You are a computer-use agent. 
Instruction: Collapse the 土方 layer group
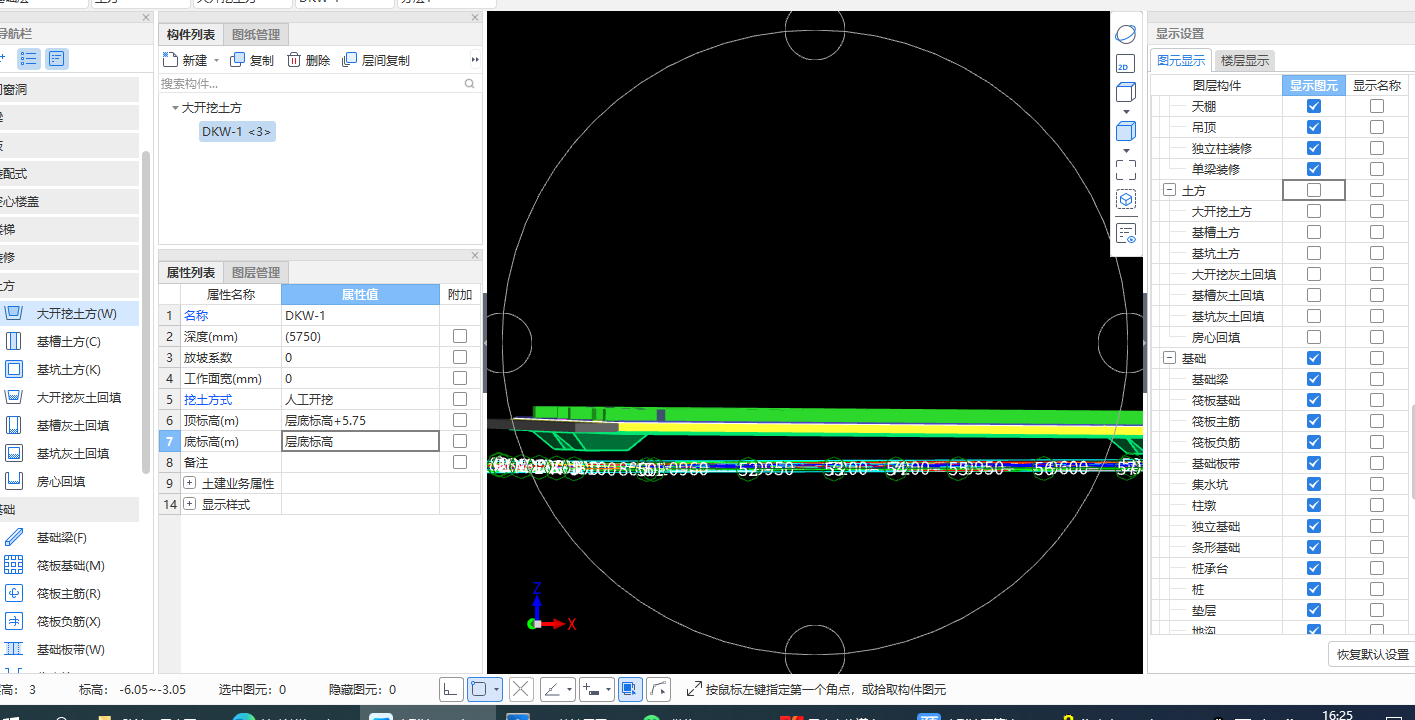point(1168,190)
